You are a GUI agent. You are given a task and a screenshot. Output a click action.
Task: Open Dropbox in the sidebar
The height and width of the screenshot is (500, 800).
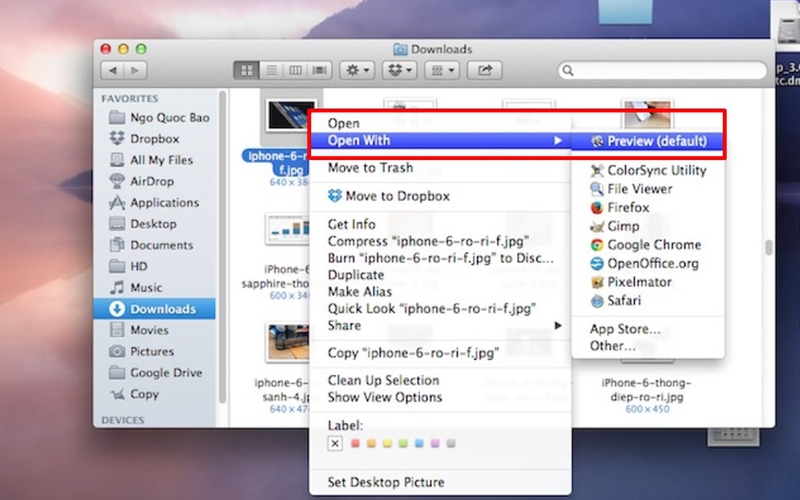144,139
